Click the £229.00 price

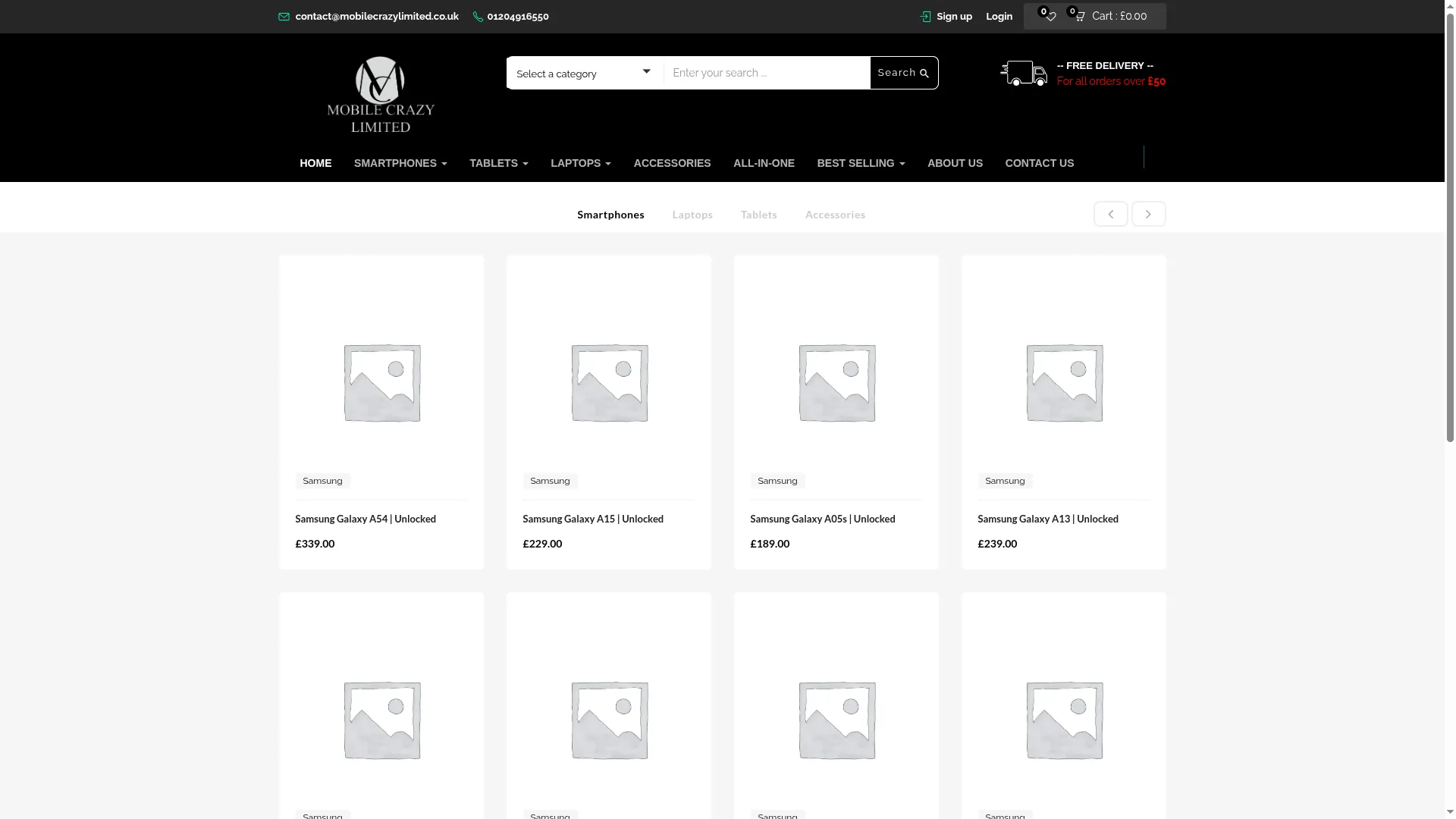pos(542,544)
